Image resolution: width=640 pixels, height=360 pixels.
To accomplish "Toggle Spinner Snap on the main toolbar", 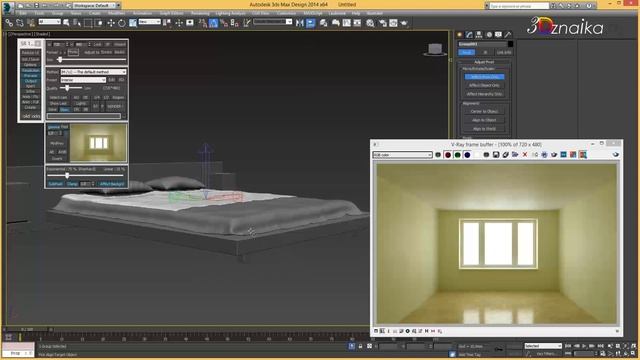I will click(235, 23).
